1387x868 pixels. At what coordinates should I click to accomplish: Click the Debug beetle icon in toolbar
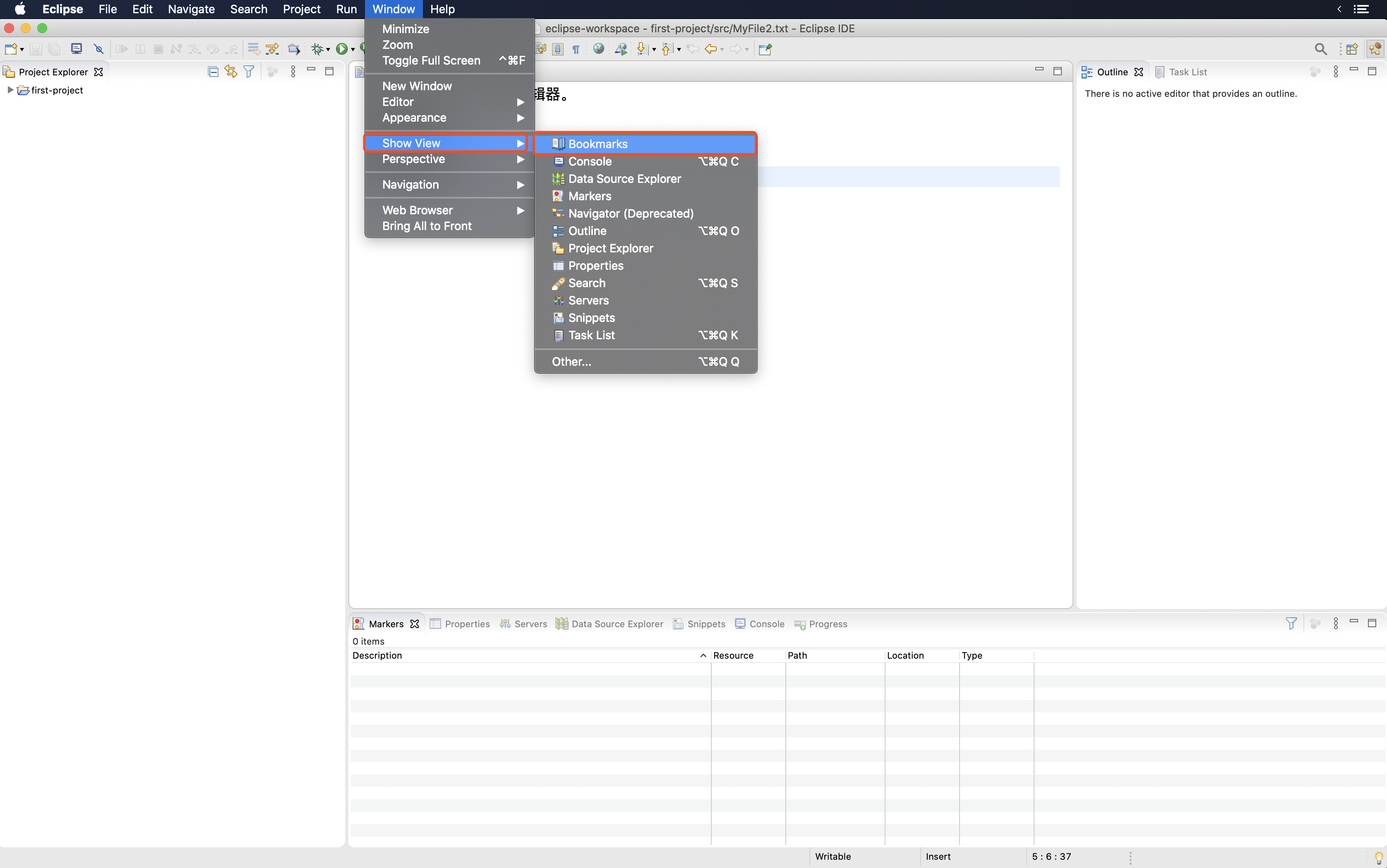317,49
